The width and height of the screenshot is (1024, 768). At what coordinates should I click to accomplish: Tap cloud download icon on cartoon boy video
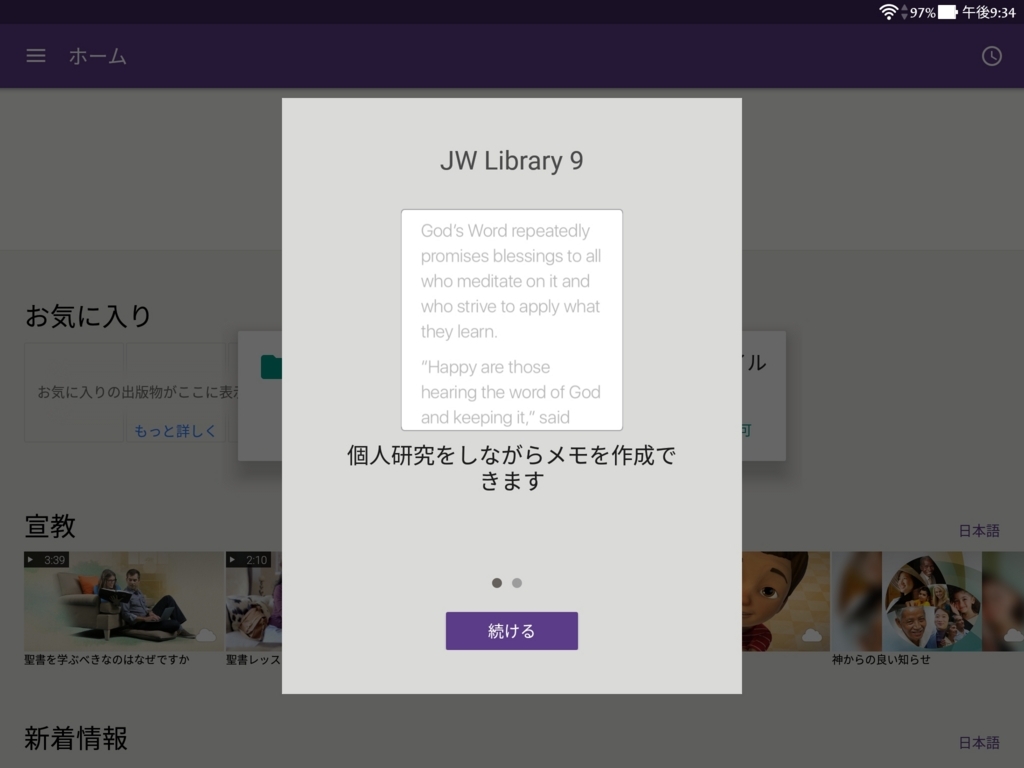(x=812, y=635)
